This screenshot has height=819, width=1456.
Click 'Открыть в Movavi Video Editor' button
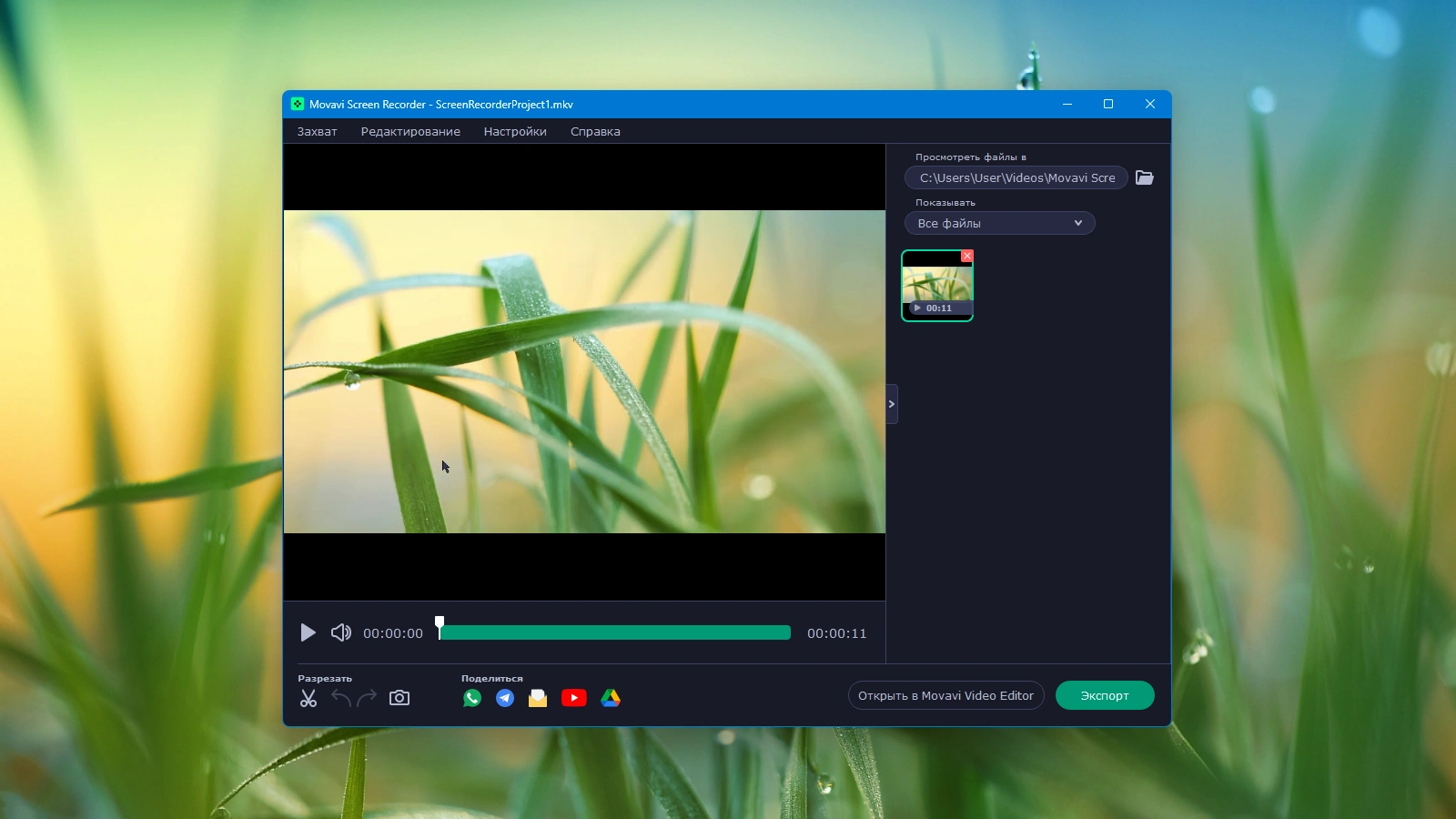[x=945, y=695]
